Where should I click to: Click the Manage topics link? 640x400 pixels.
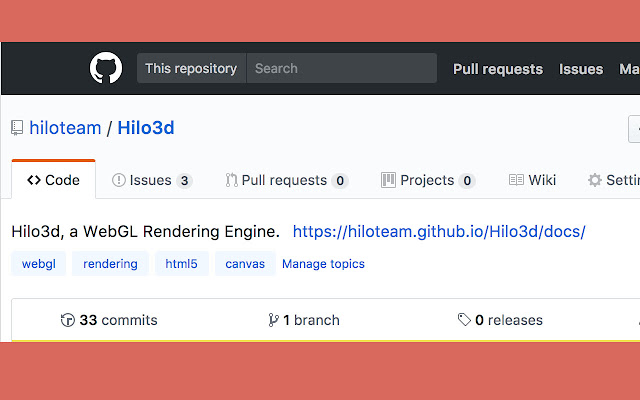coord(323,264)
